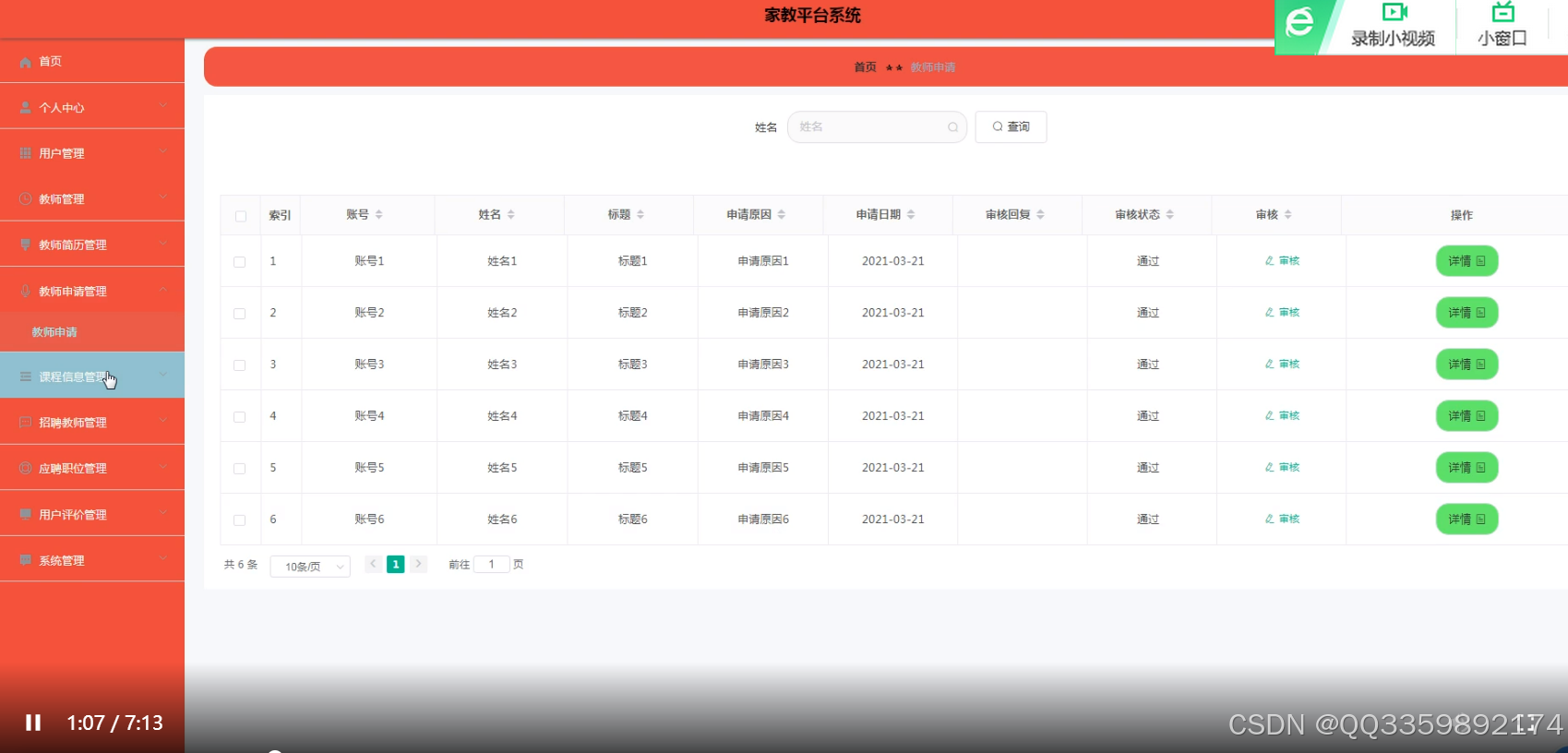The image size is (1568, 753).
Task: Check the checkbox for row 账号6
Action: tap(240, 520)
